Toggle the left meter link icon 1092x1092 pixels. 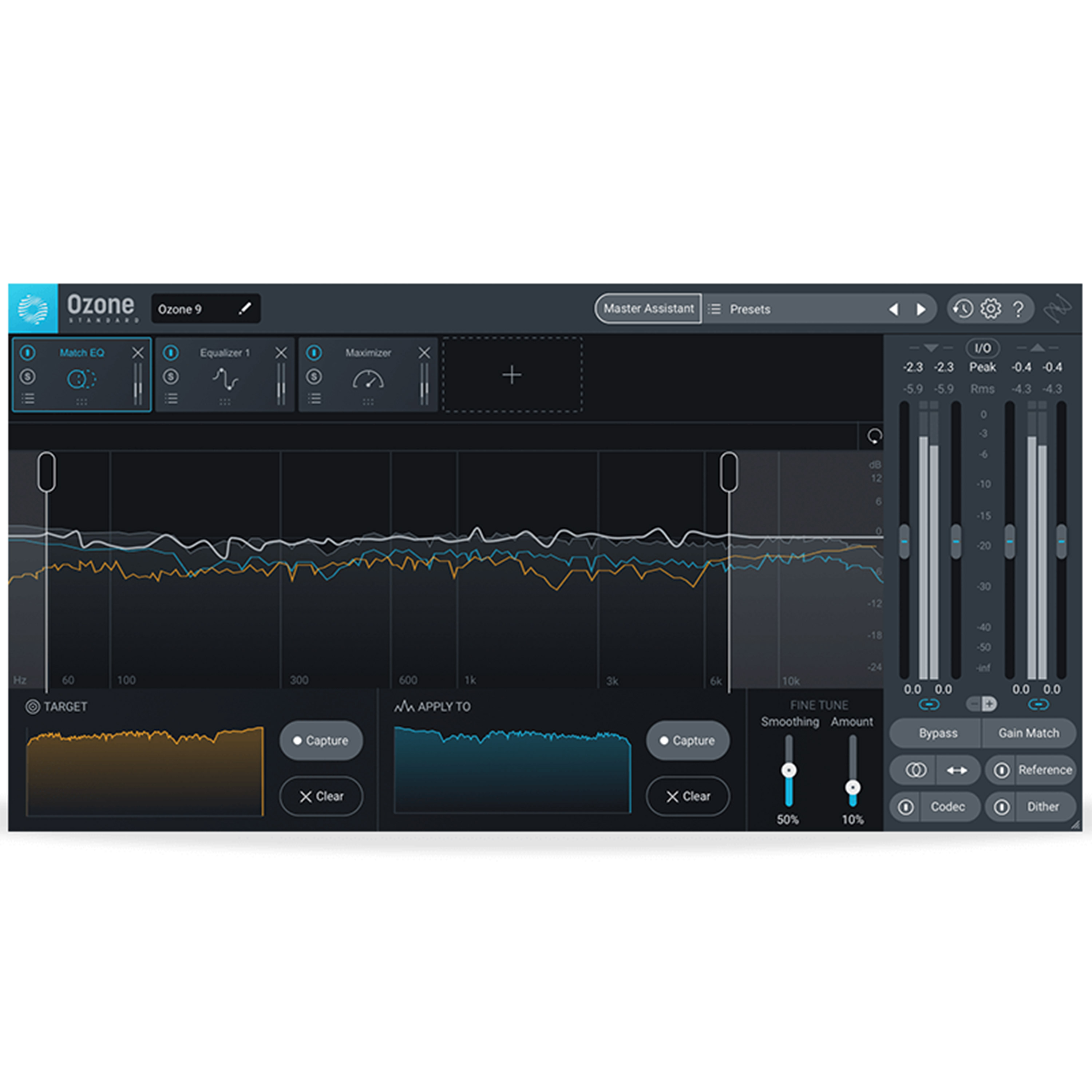(929, 704)
